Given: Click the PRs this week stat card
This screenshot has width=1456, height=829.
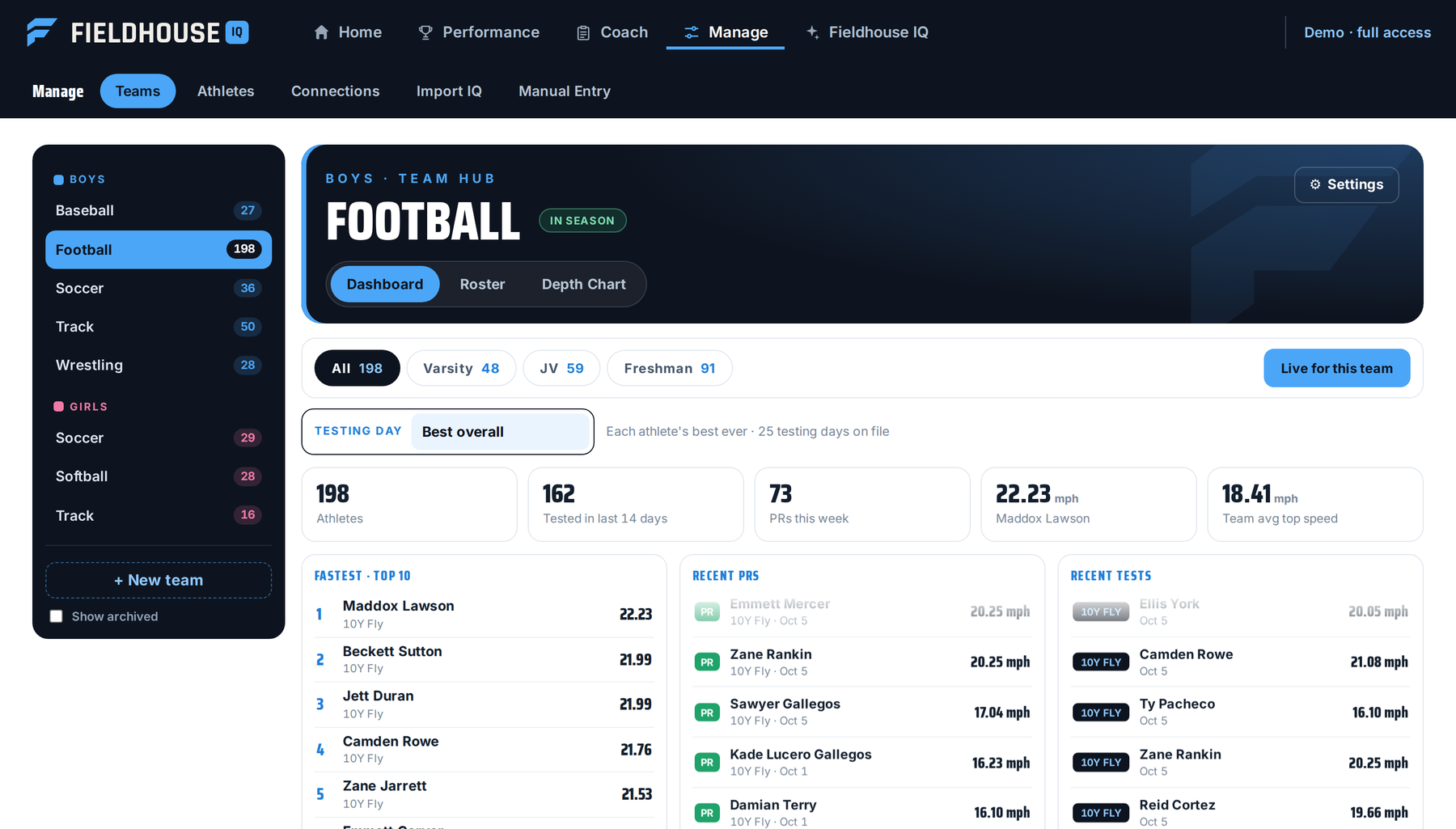Looking at the screenshot, I should [x=862, y=505].
